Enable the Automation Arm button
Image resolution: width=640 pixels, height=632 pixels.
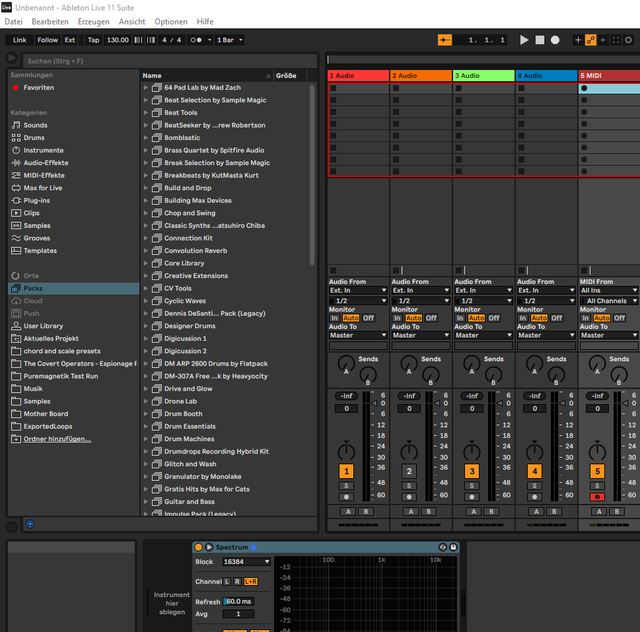[x=590, y=40]
